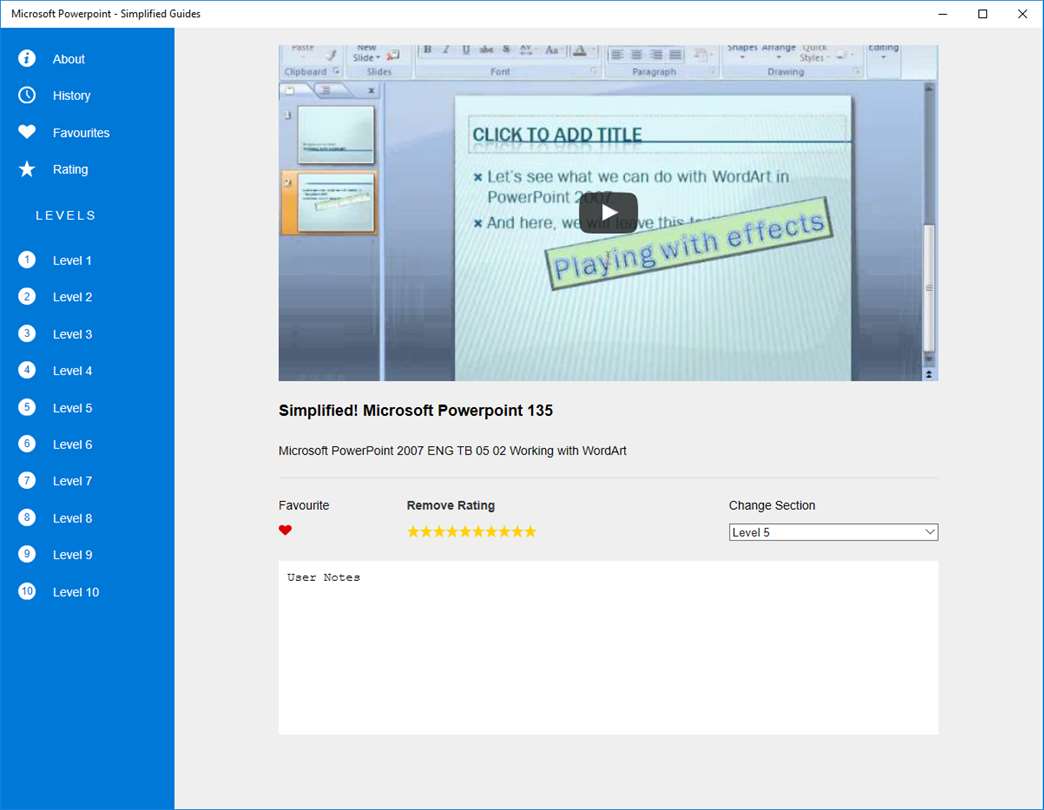Click the Favourites heart icon in sidebar
The width and height of the screenshot is (1044, 810).
[27, 132]
